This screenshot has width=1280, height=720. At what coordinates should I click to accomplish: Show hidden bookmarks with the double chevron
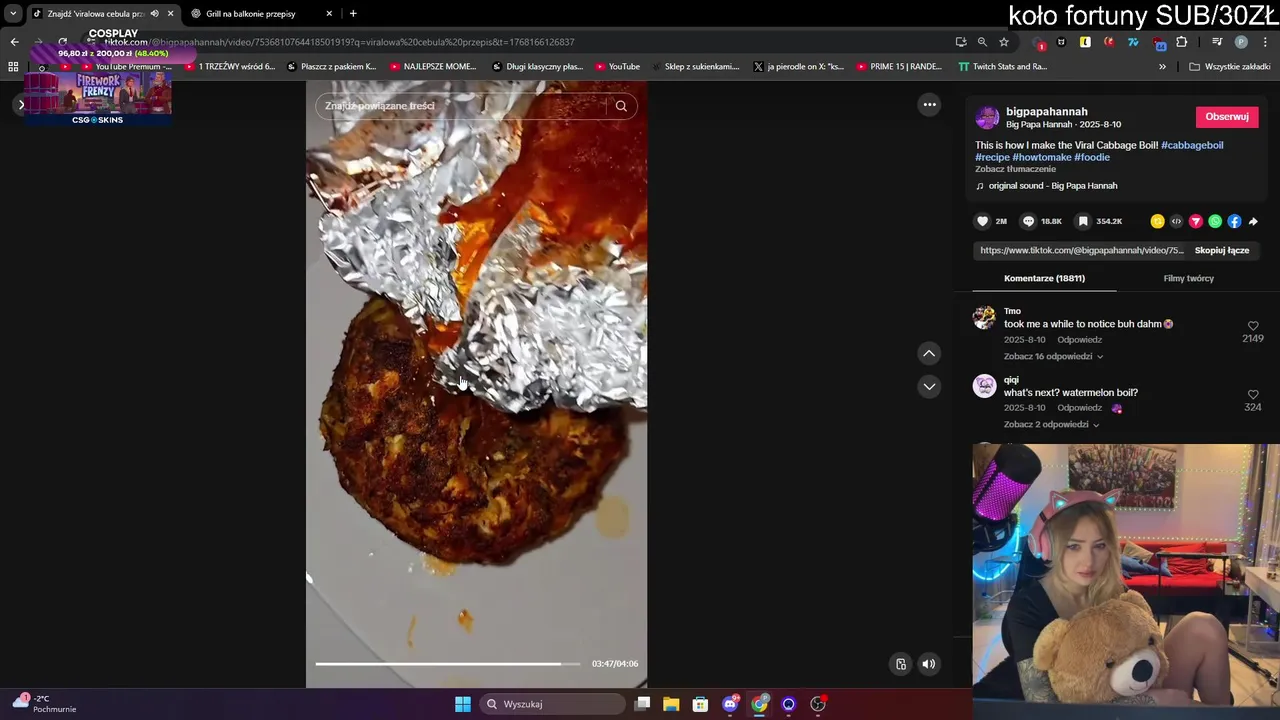click(1162, 67)
